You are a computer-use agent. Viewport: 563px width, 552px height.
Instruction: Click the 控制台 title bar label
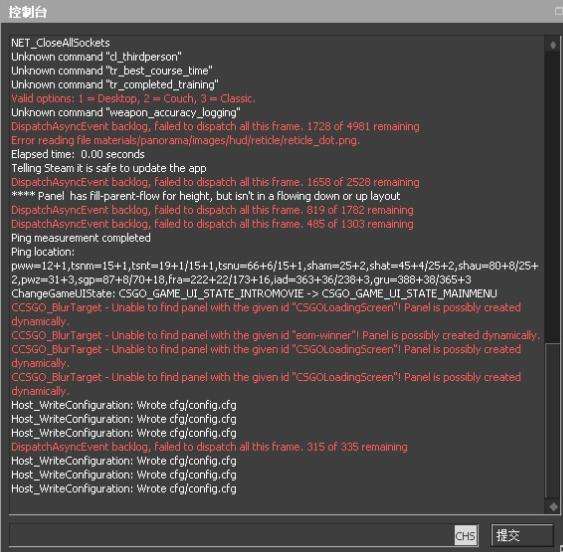(x=28, y=13)
